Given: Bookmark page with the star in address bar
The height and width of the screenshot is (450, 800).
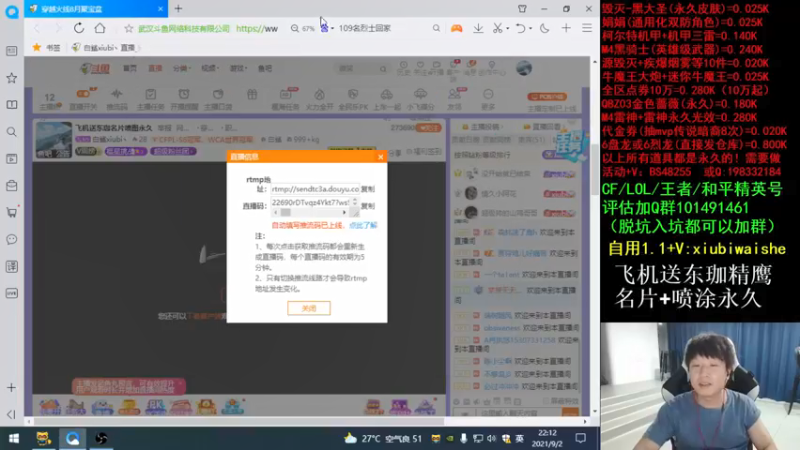Looking at the screenshot, I should tap(129, 29).
